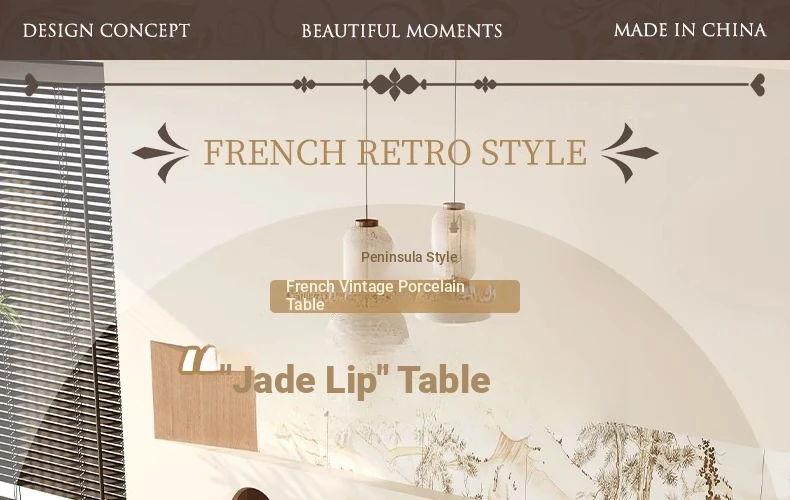The image size is (790, 500).
Task: Click the large quotation mark icon
Action: (x=199, y=360)
